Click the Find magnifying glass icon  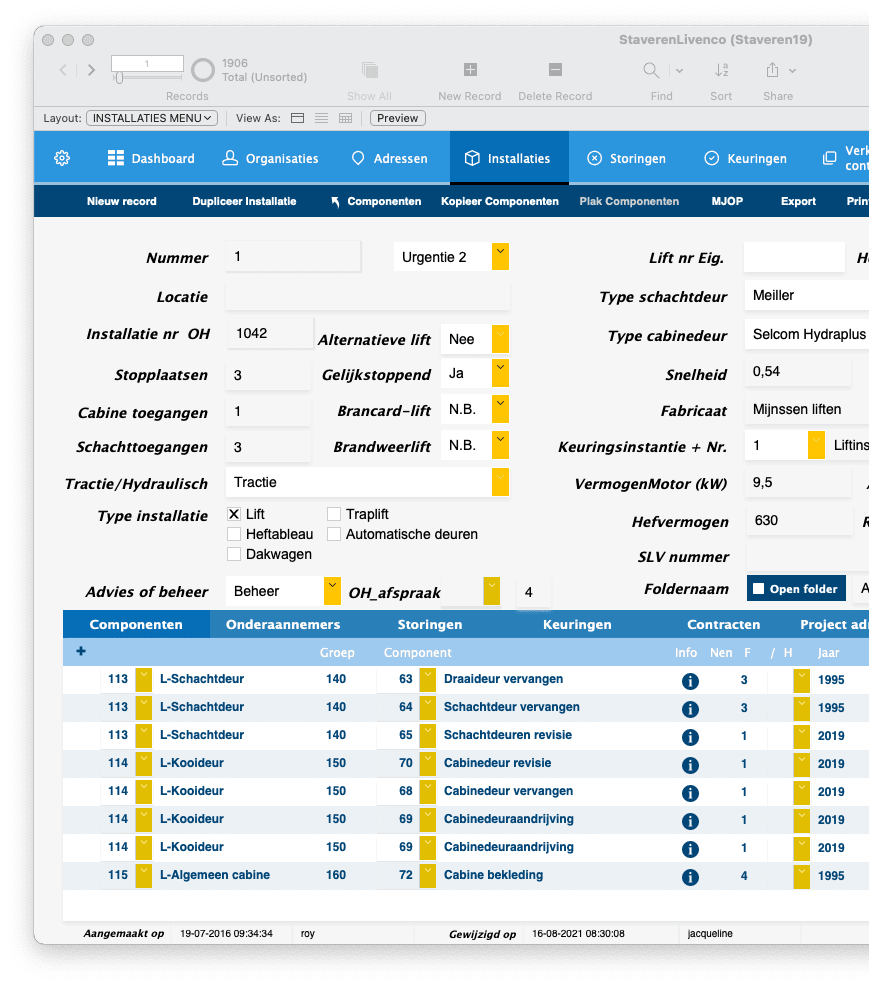pyautogui.click(x=651, y=70)
